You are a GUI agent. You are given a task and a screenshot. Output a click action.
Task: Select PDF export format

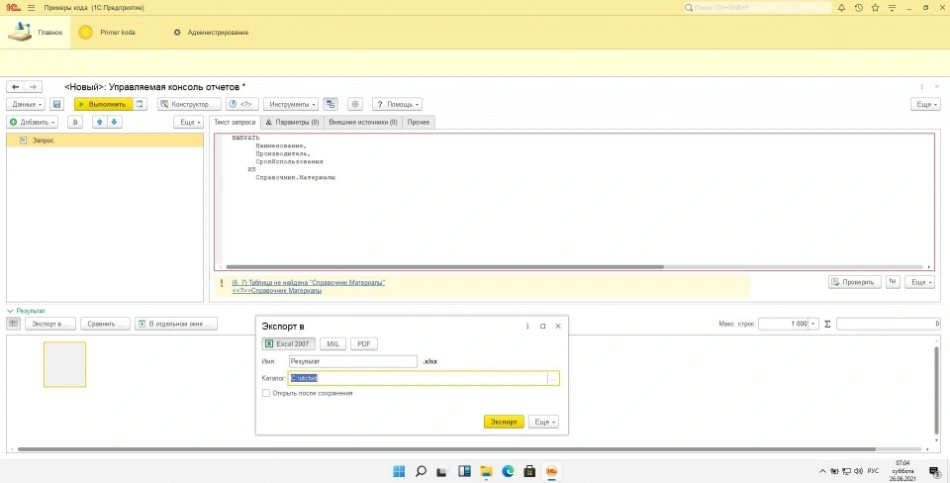pyautogui.click(x=363, y=344)
